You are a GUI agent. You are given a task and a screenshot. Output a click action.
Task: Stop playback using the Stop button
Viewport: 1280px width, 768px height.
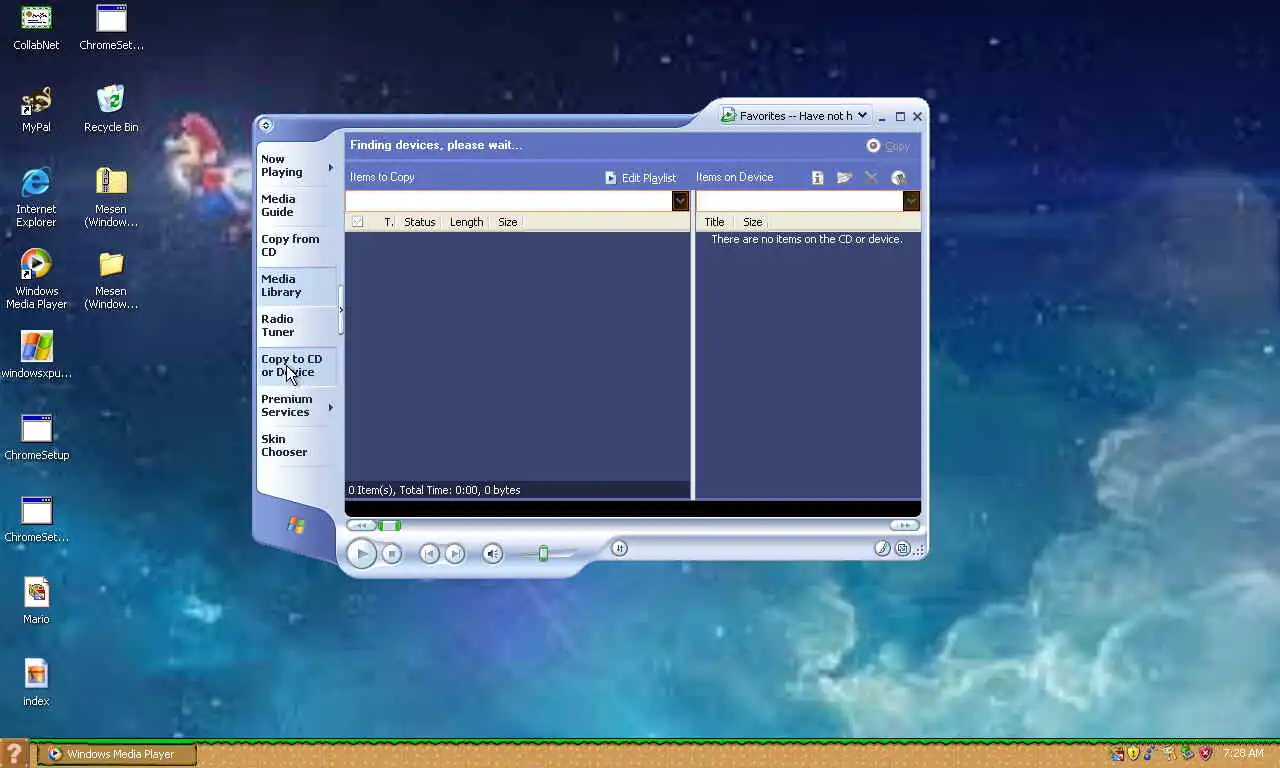(x=392, y=553)
